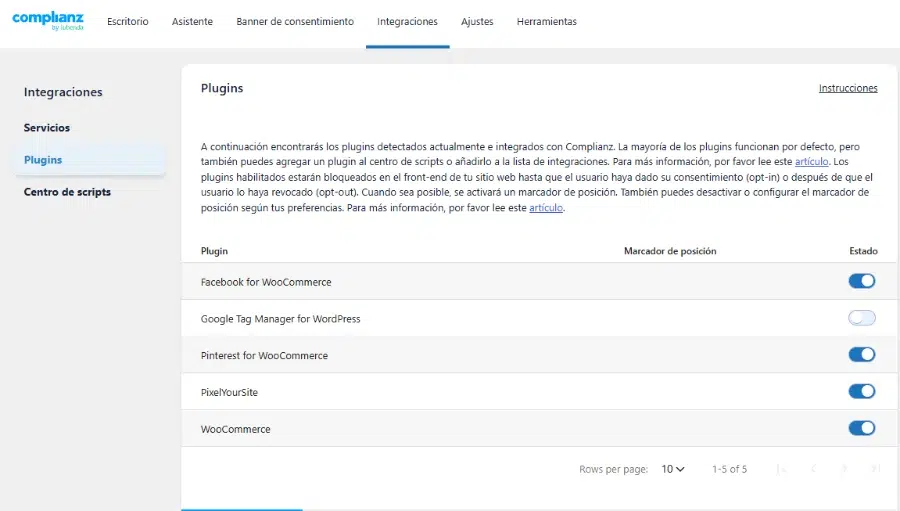The height and width of the screenshot is (511, 900).
Task: Select the Google Tag Manager for WordPress name
Action: click(x=281, y=319)
